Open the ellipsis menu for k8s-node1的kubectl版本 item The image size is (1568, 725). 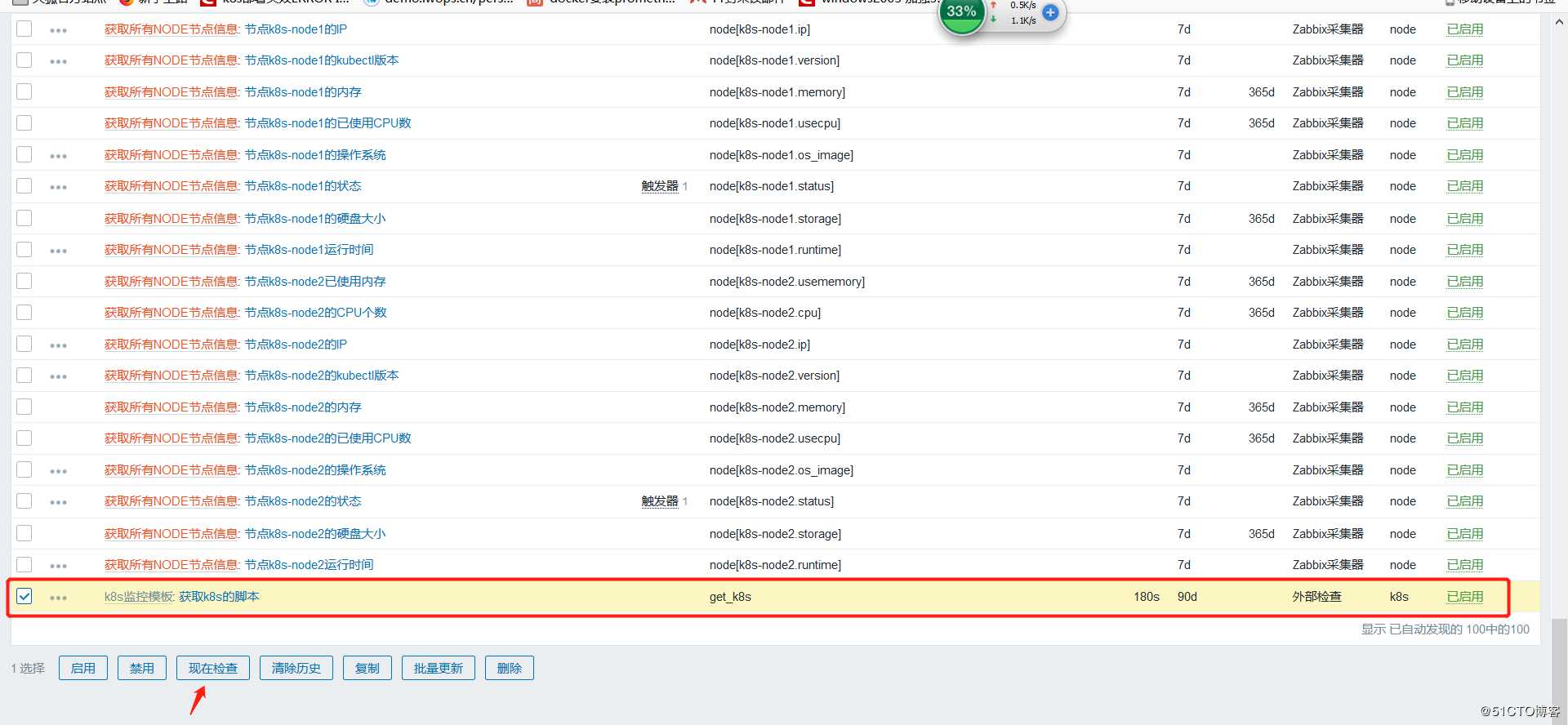pyautogui.click(x=58, y=61)
